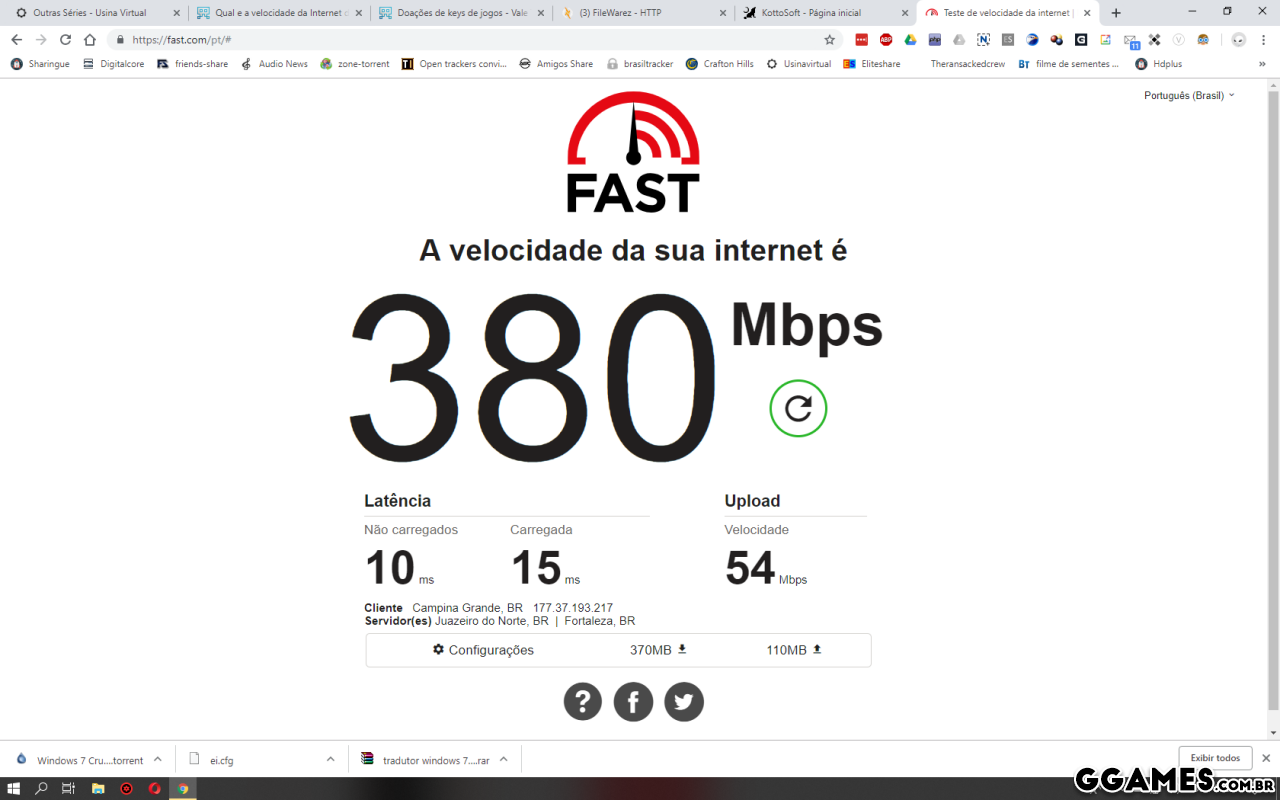The image size is (1280, 800).
Task: Go to the browser home page icon
Action: (90, 40)
